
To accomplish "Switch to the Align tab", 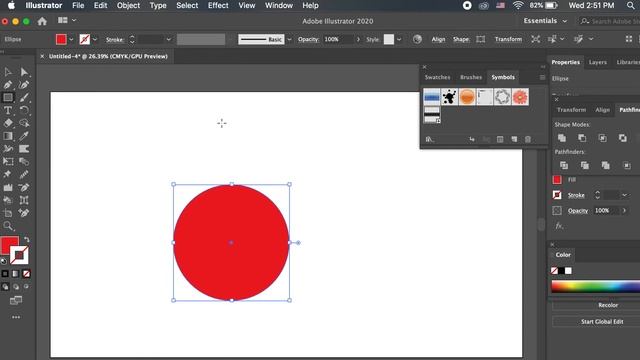I will (x=602, y=110).
